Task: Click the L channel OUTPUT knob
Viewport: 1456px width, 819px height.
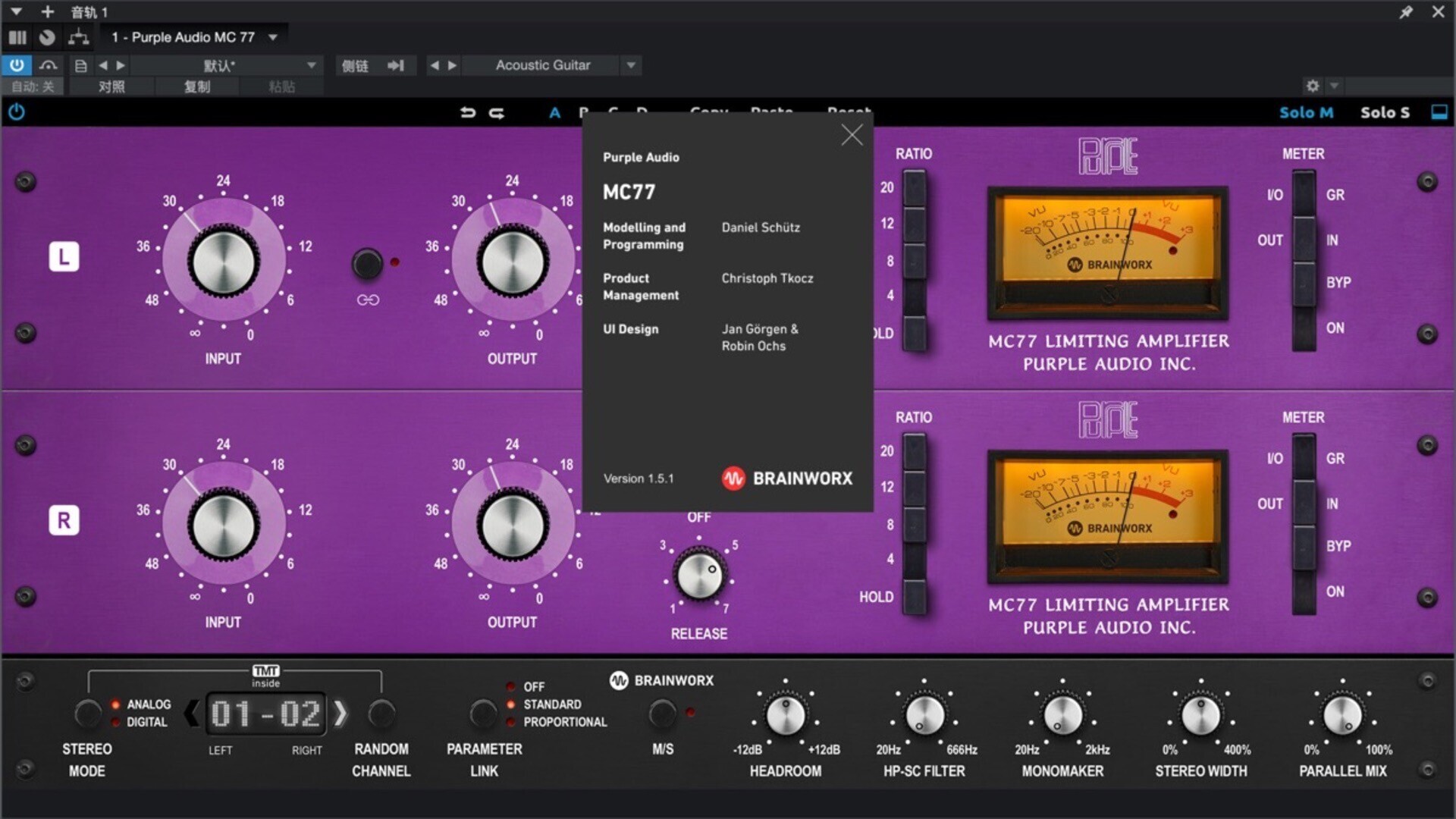Action: [513, 262]
